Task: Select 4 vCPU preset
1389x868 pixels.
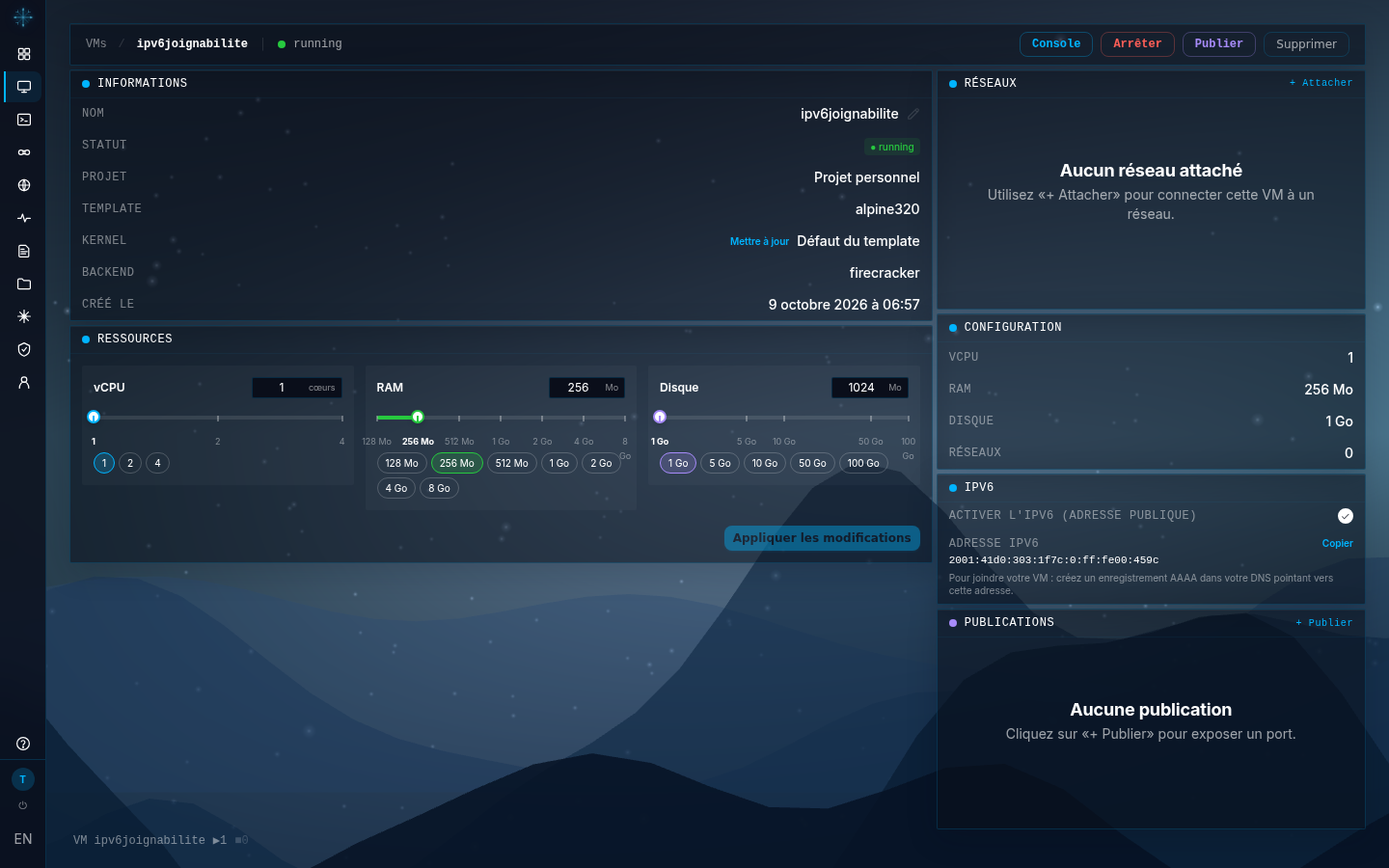Action: pyautogui.click(x=157, y=463)
